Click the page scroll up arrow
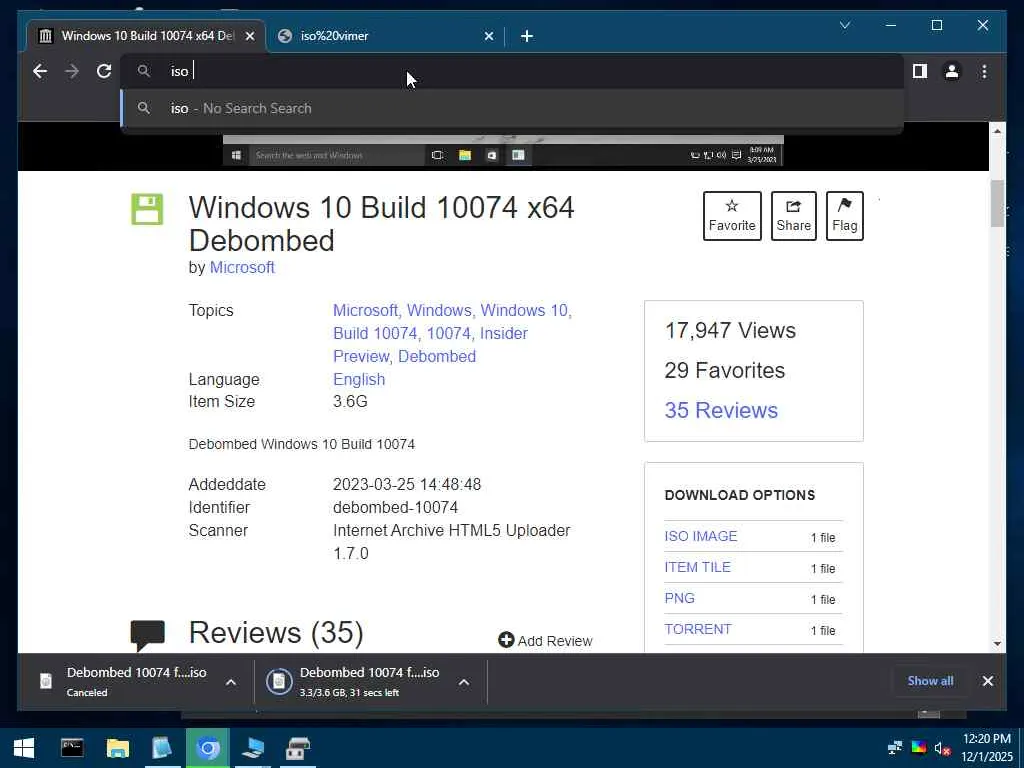Viewport: 1024px width, 768px height. tap(997, 131)
